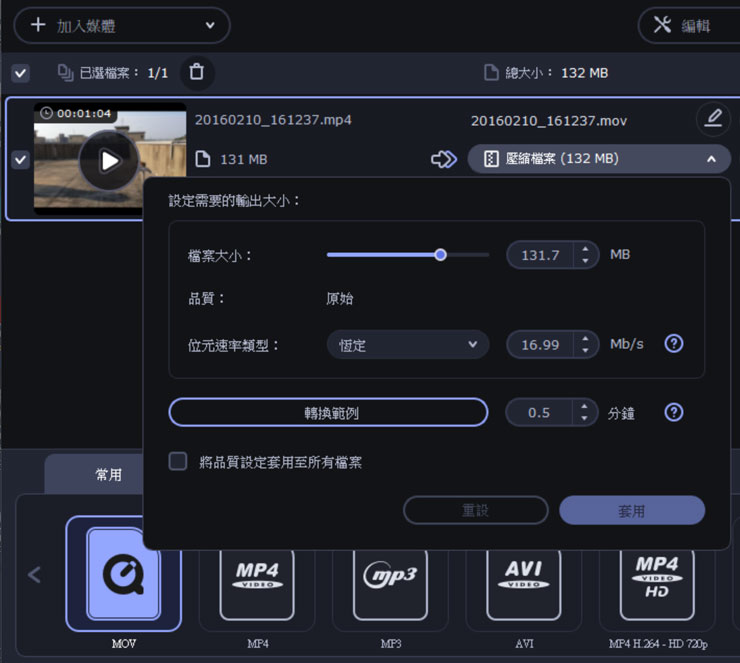Select the MOV QuickTime format icon

point(124,573)
